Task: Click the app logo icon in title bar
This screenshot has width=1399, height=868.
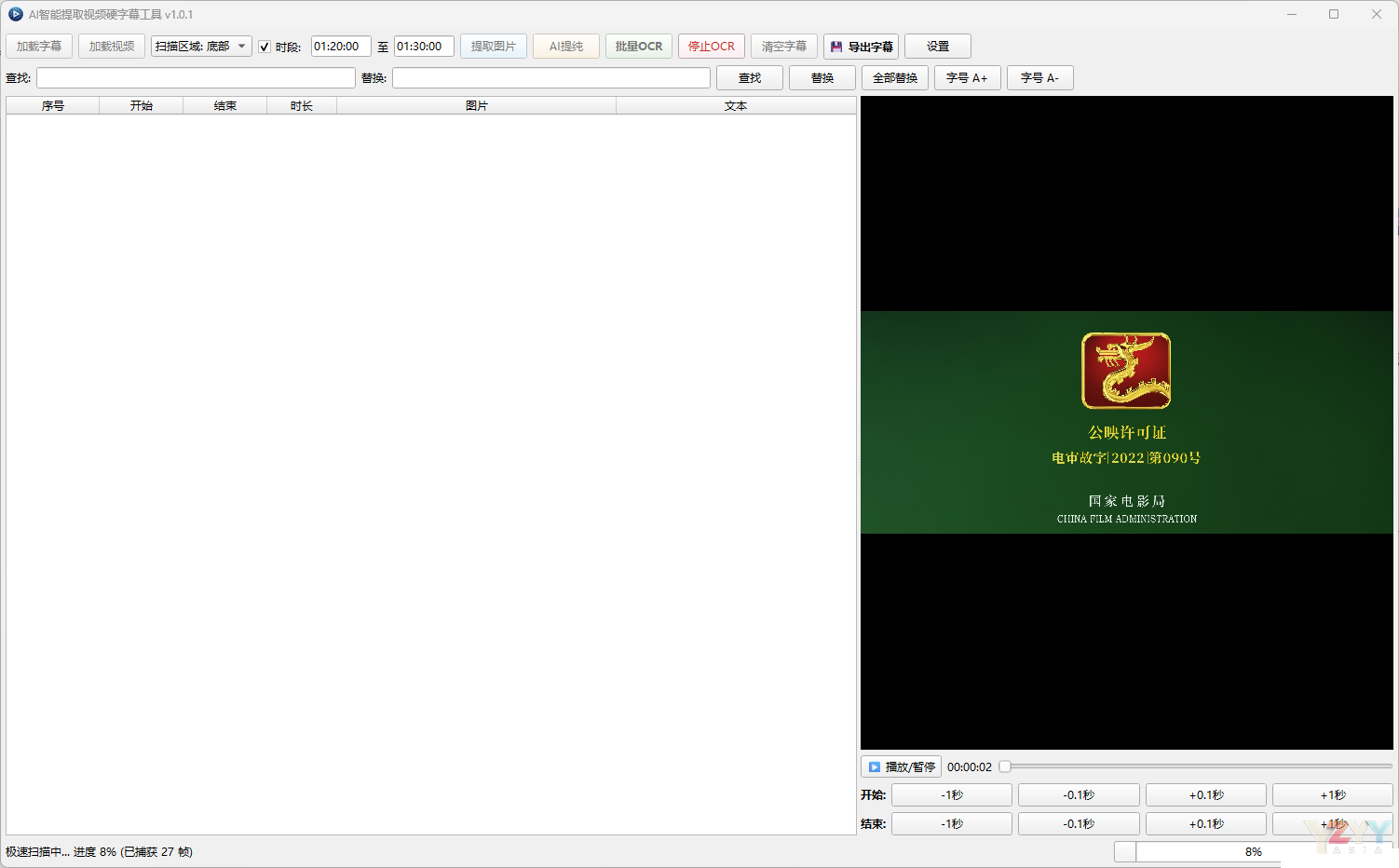Action: (x=16, y=14)
